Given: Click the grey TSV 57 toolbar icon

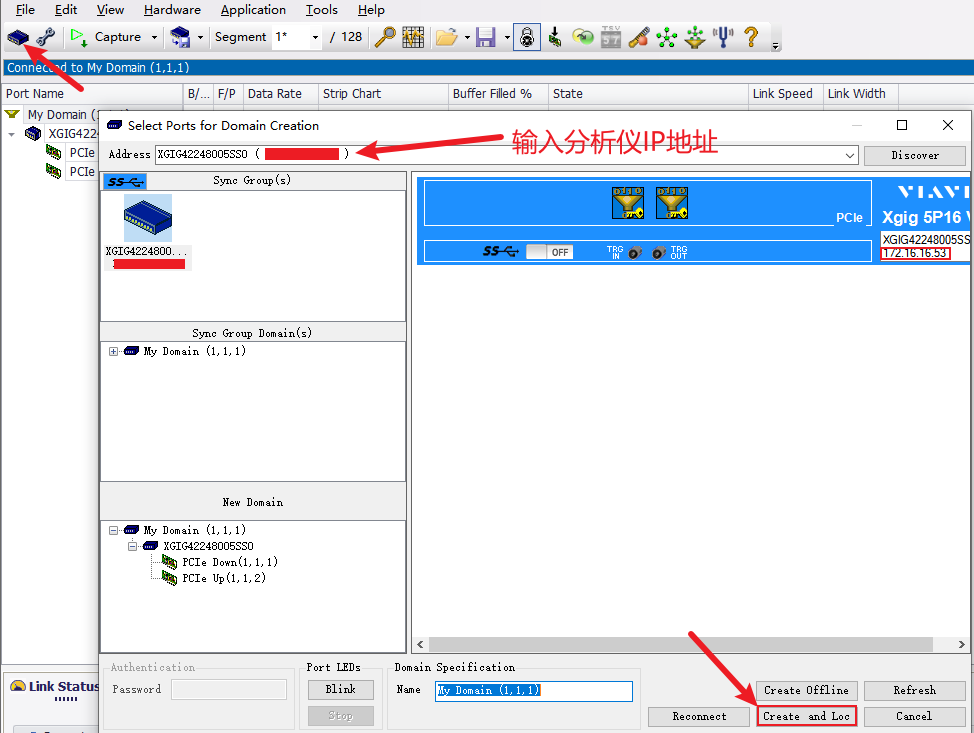Looking at the screenshot, I should (x=611, y=37).
